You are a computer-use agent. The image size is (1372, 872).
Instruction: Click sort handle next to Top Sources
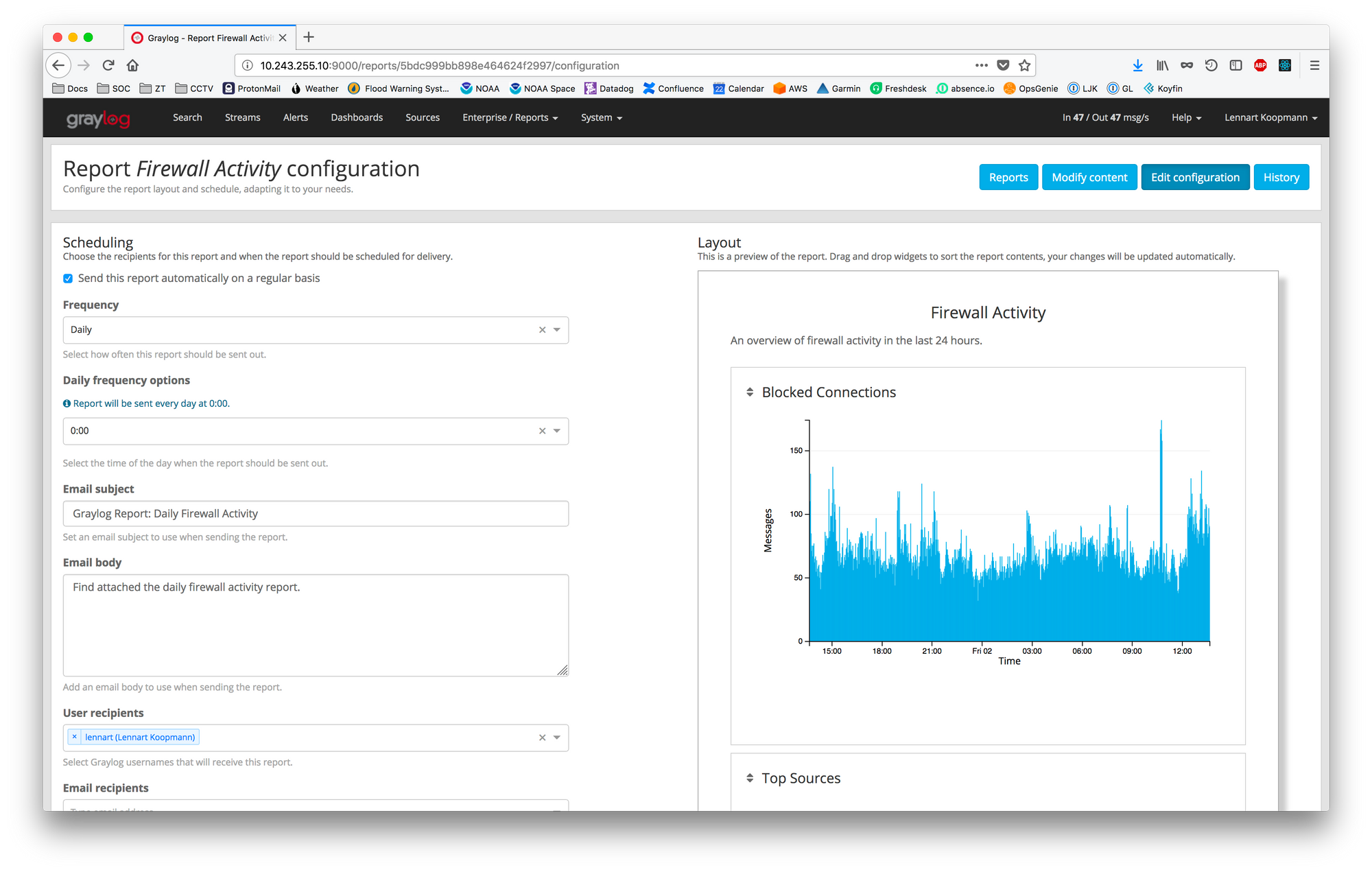click(750, 778)
